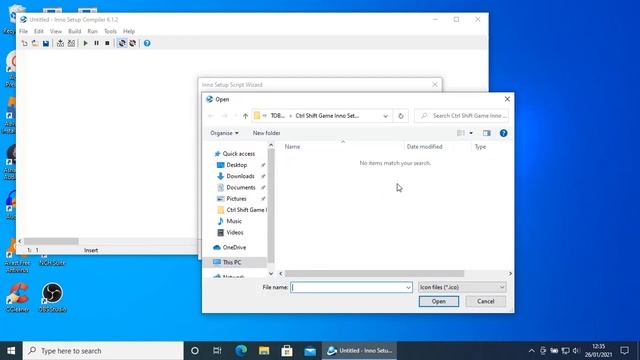Click blue Help icon in Inno Setup toolbar
The width and height of the screenshot is (640, 360).
click(147, 43)
